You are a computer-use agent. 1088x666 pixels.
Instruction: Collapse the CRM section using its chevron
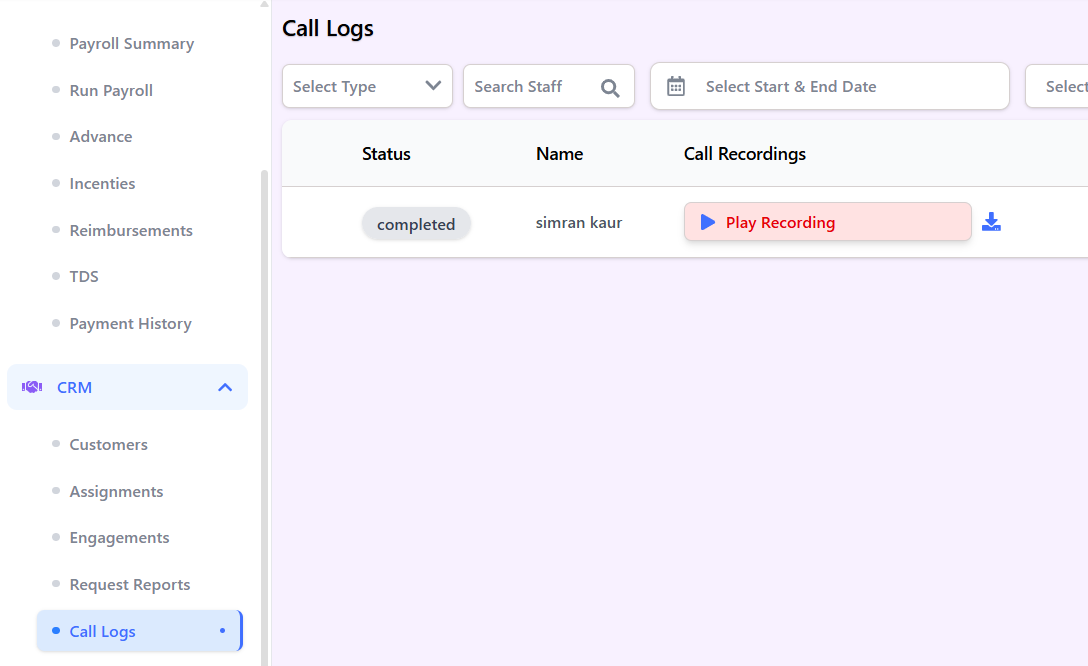point(224,387)
